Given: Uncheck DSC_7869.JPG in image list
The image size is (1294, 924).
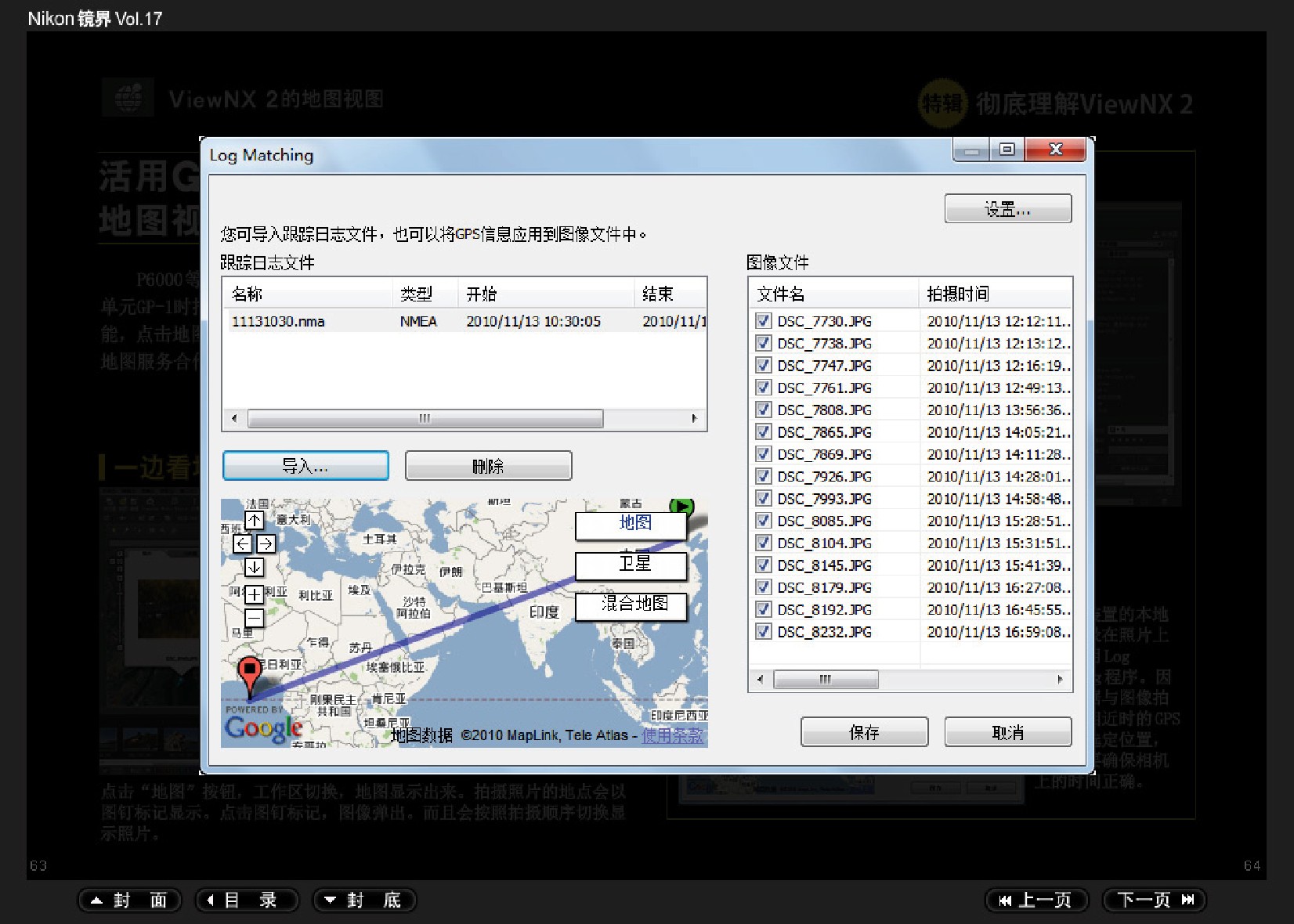Looking at the screenshot, I should (763, 454).
